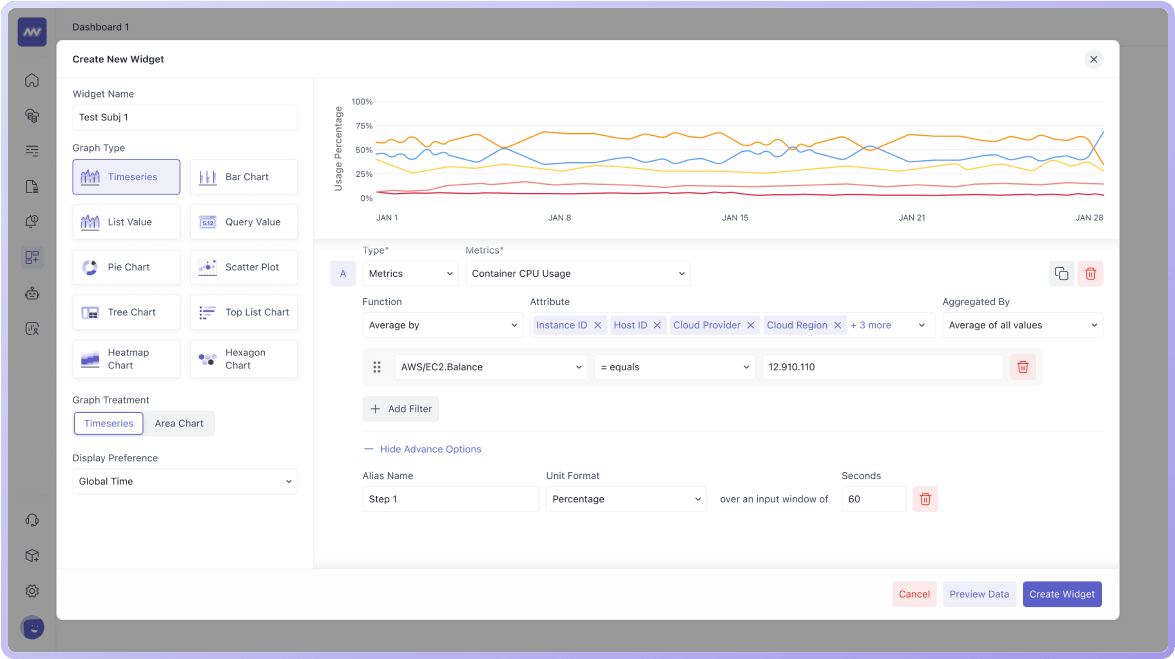Viewport: 1175px width, 659px height.
Task: Click the Usage Percentage axis title
Action: [x=338, y=148]
